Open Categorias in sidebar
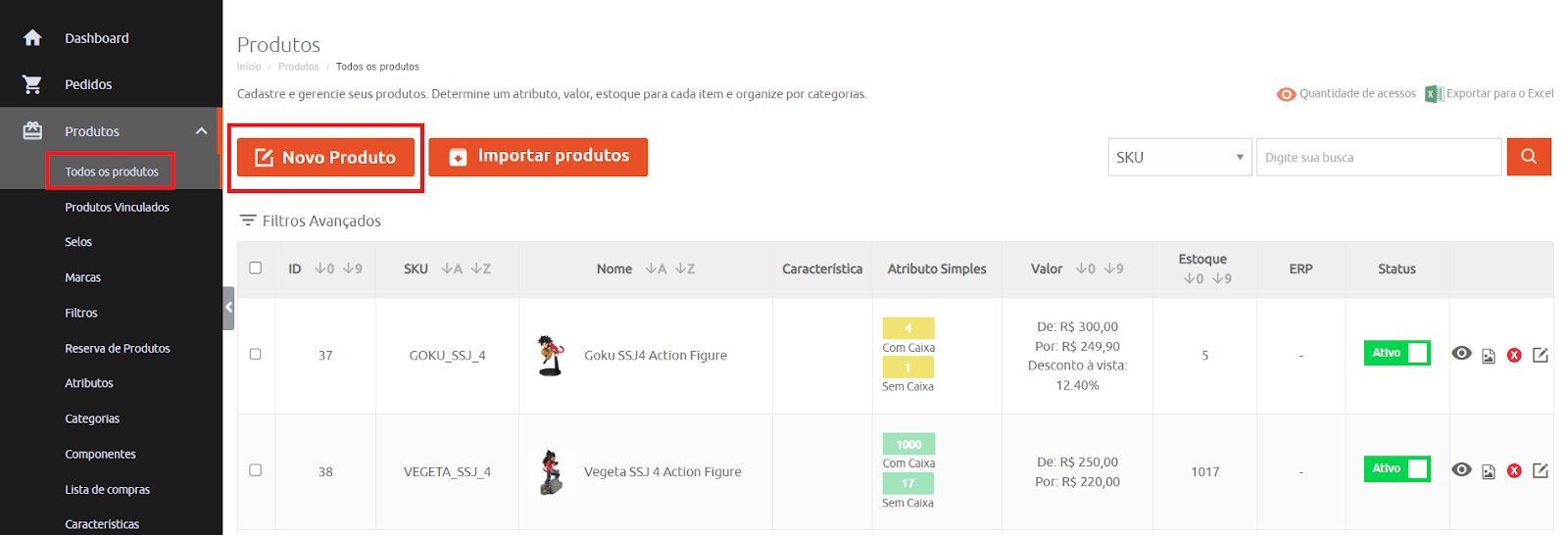This screenshot has height=535, width=1568. click(92, 418)
